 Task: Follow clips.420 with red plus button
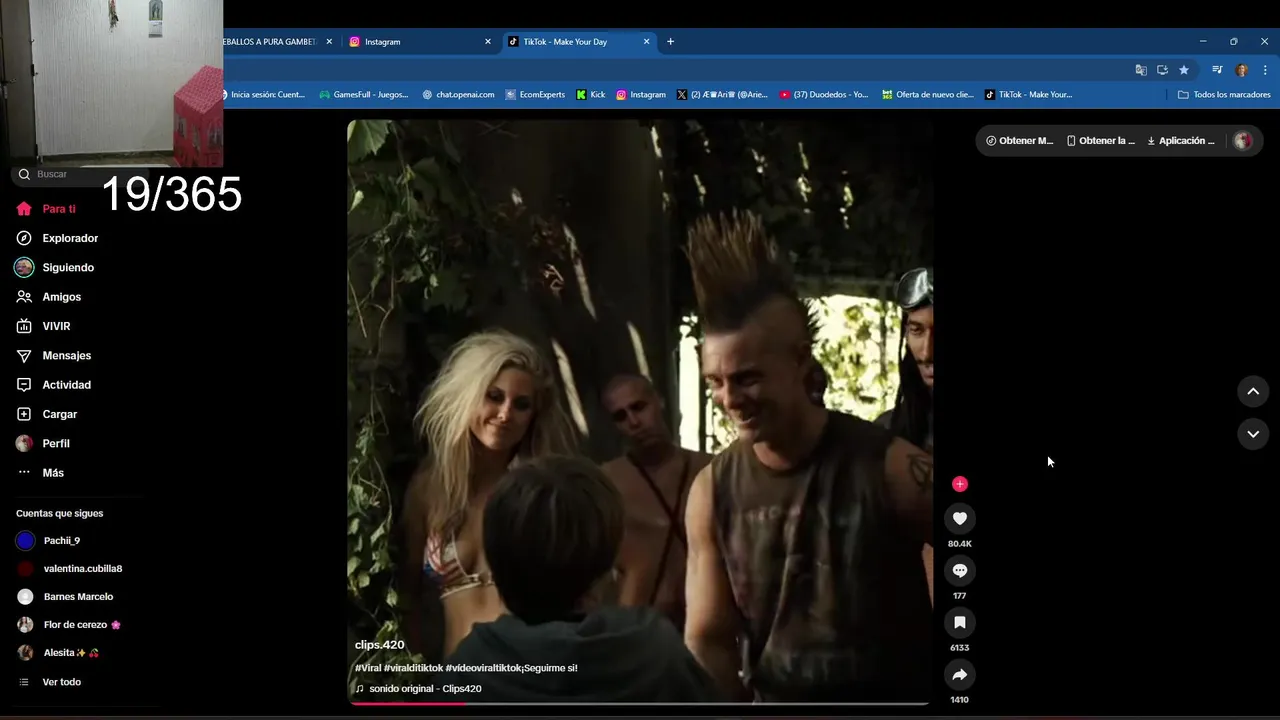pyautogui.click(x=959, y=484)
